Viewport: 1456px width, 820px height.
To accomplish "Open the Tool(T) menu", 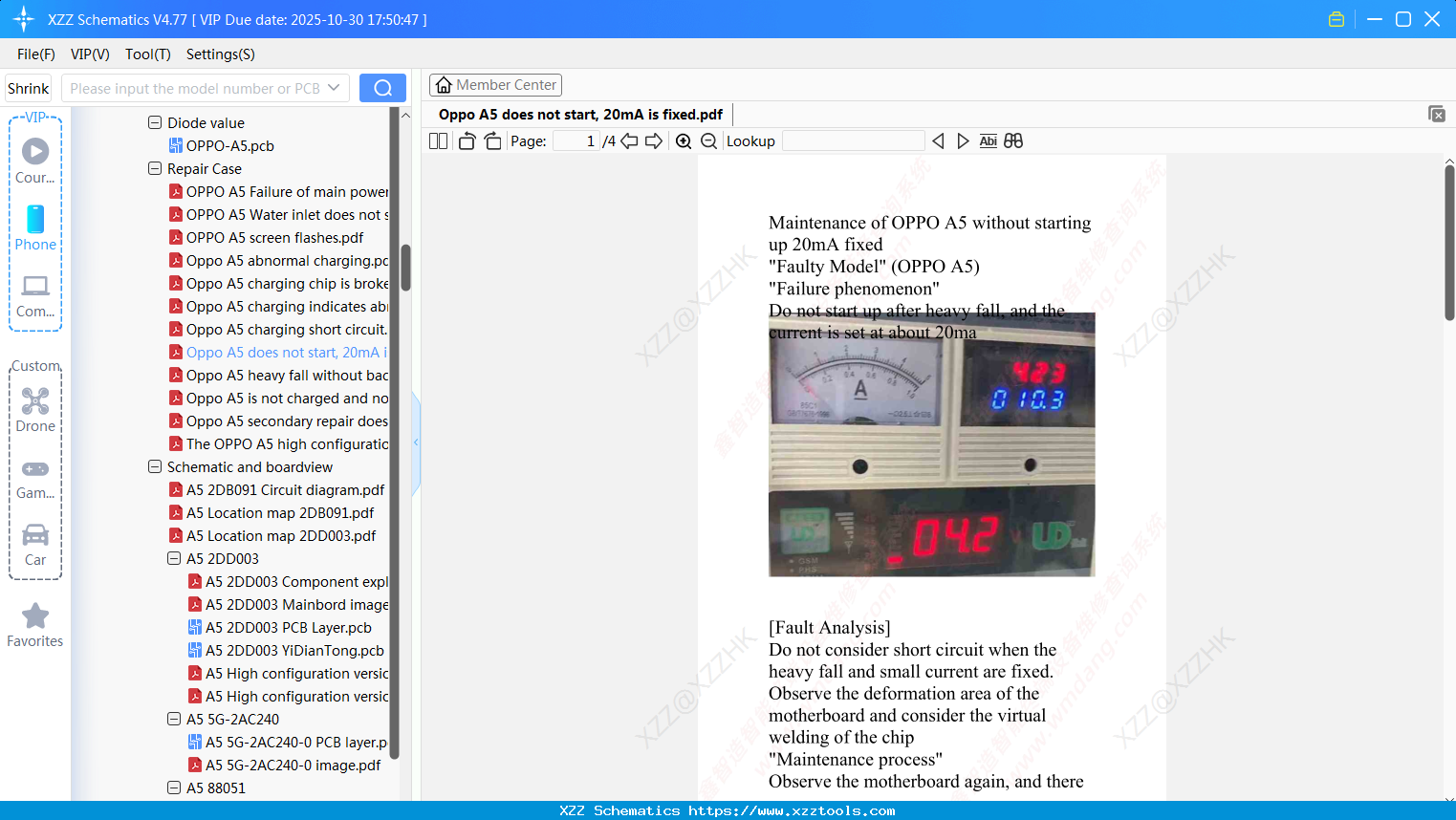I will point(148,54).
